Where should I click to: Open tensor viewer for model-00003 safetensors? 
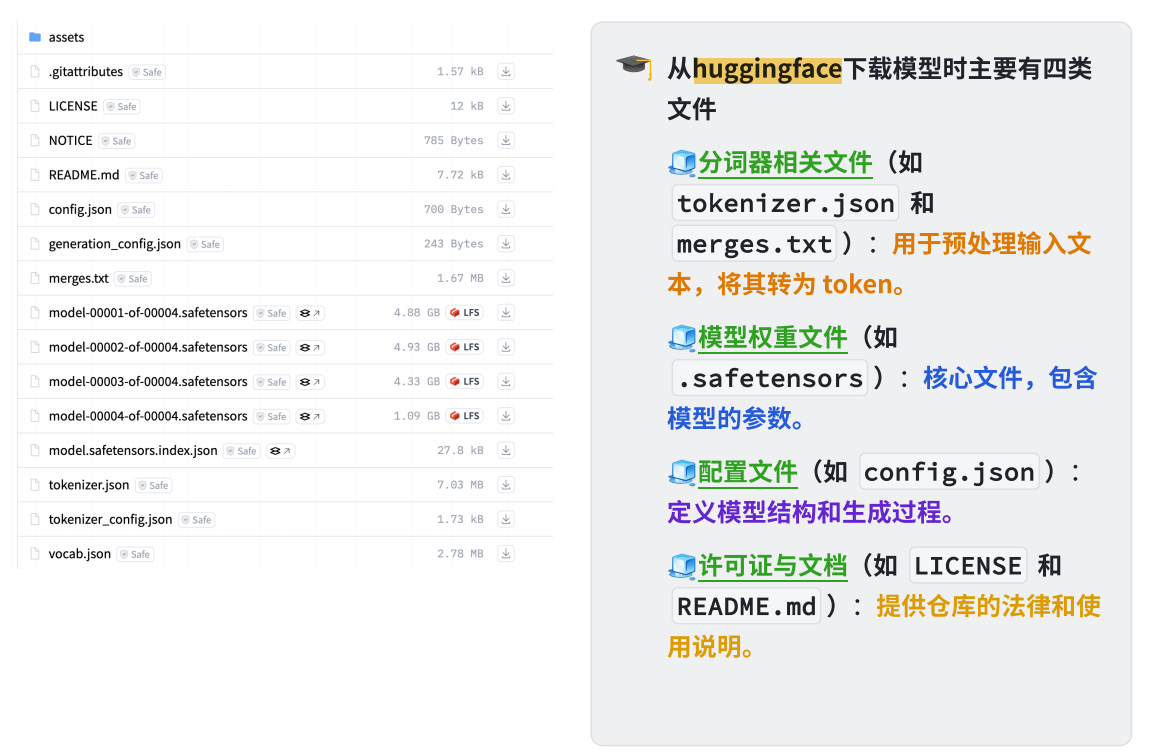[x=310, y=382]
